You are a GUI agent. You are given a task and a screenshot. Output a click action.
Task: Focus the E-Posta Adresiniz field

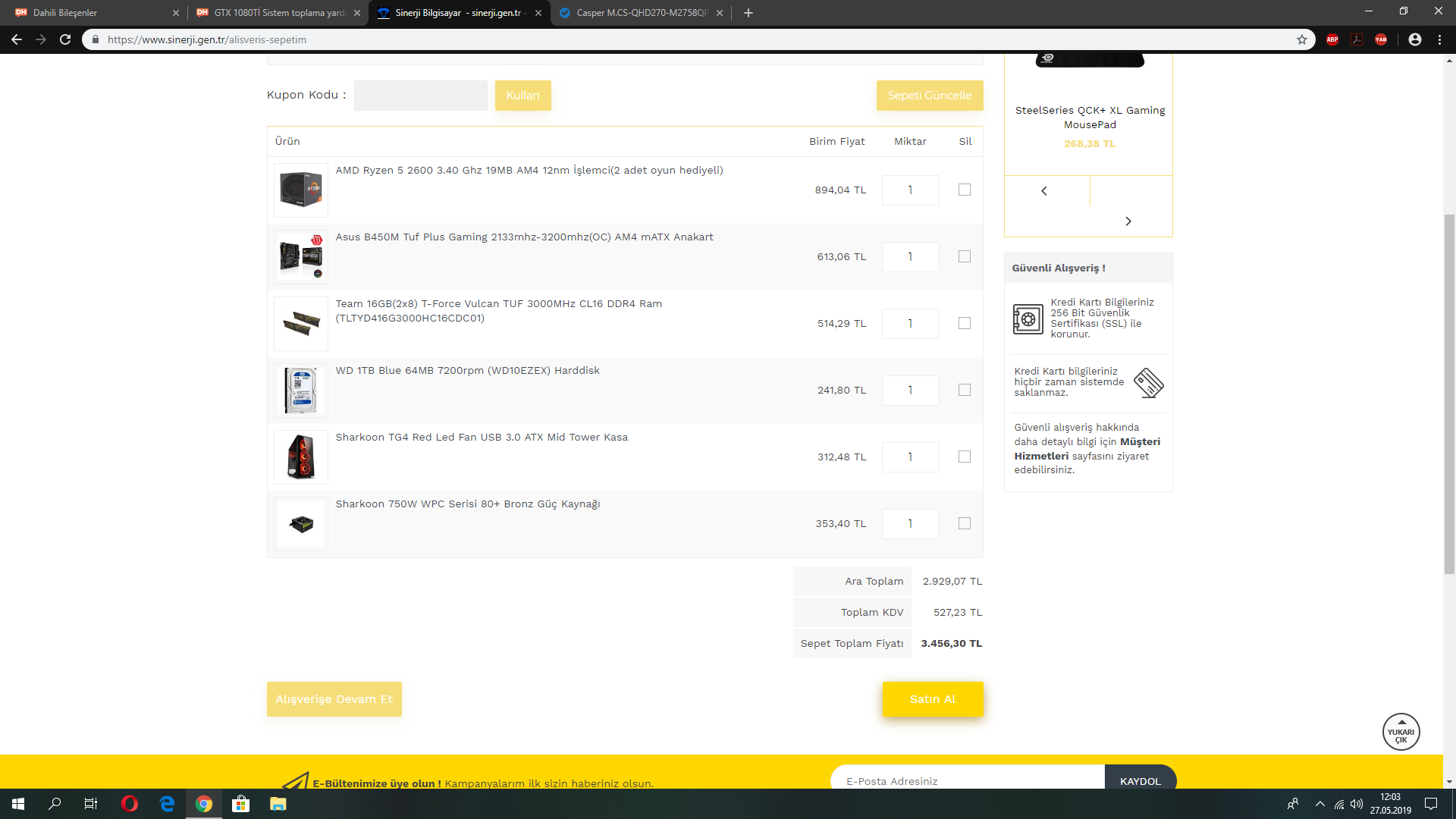tap(968, 777)
